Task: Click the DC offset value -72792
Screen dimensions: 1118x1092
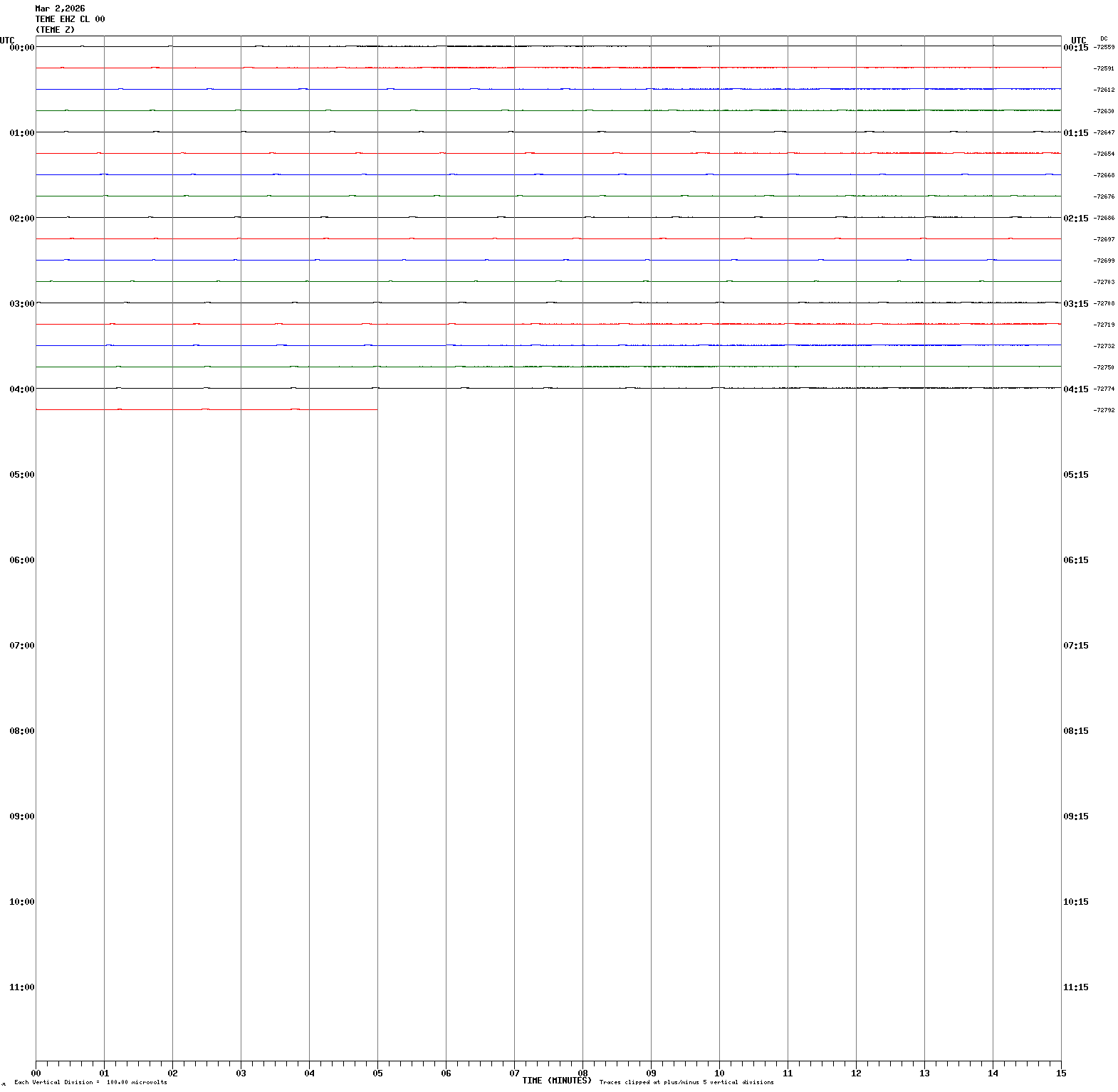Action: click(x=1104, y=411)
